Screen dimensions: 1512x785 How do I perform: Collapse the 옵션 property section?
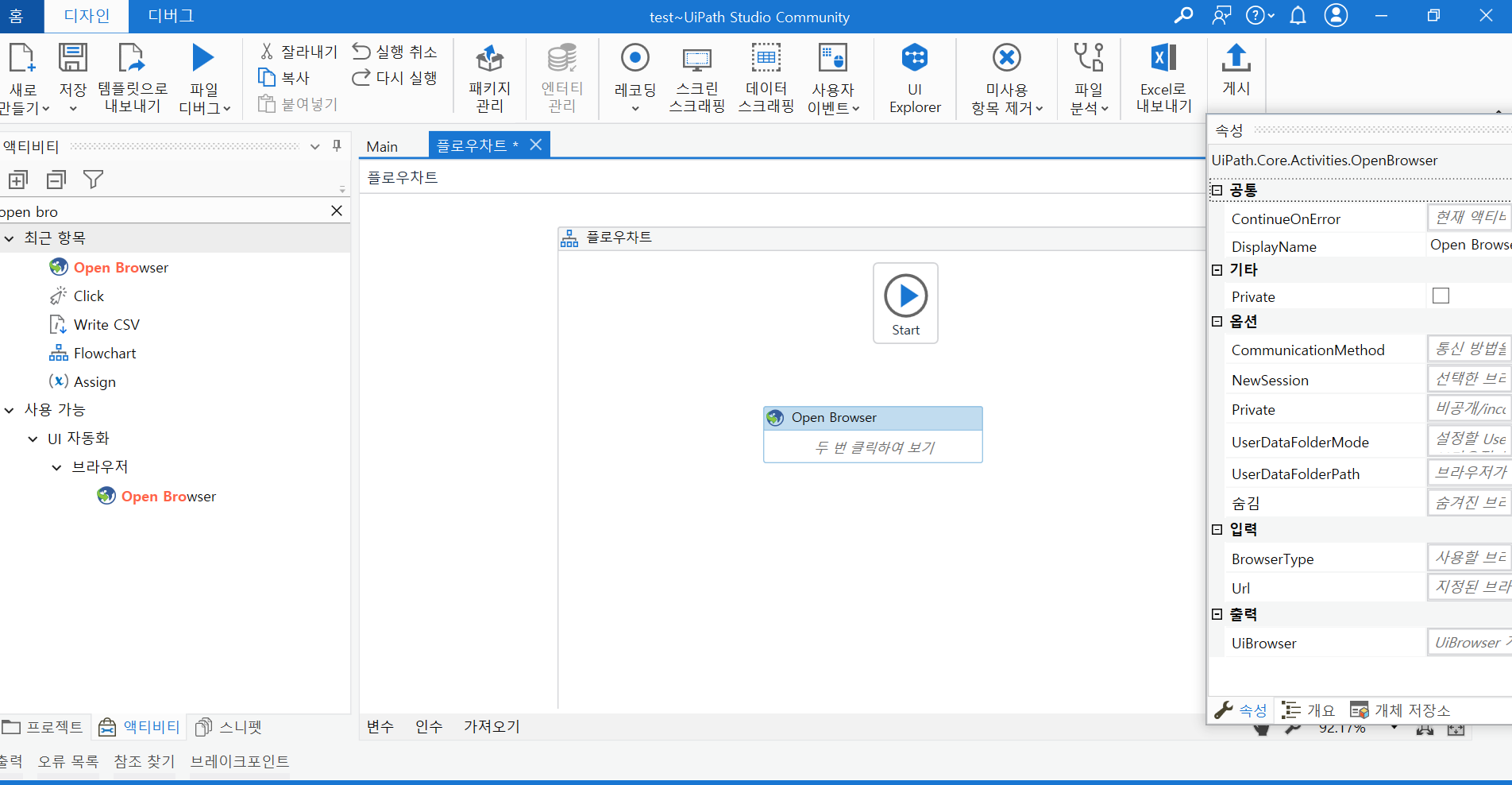click(x=1217, y=321)
